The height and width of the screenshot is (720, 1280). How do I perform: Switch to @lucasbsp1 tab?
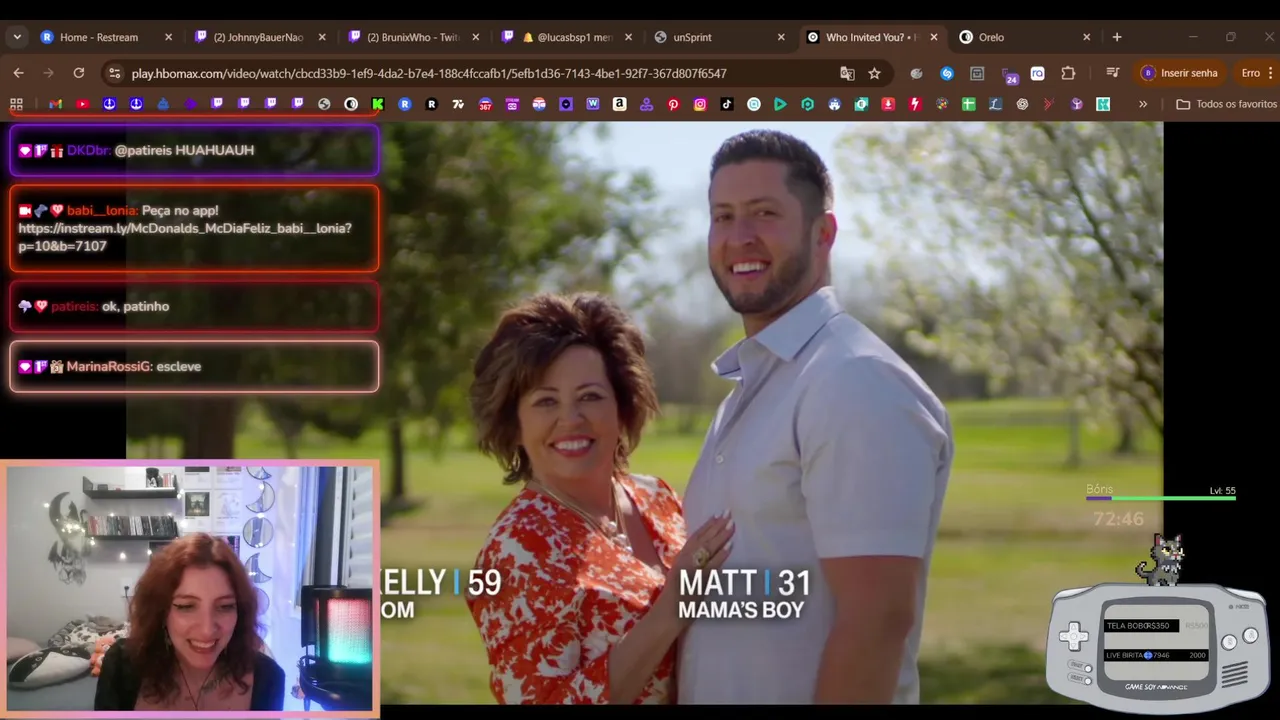point(567,37)
